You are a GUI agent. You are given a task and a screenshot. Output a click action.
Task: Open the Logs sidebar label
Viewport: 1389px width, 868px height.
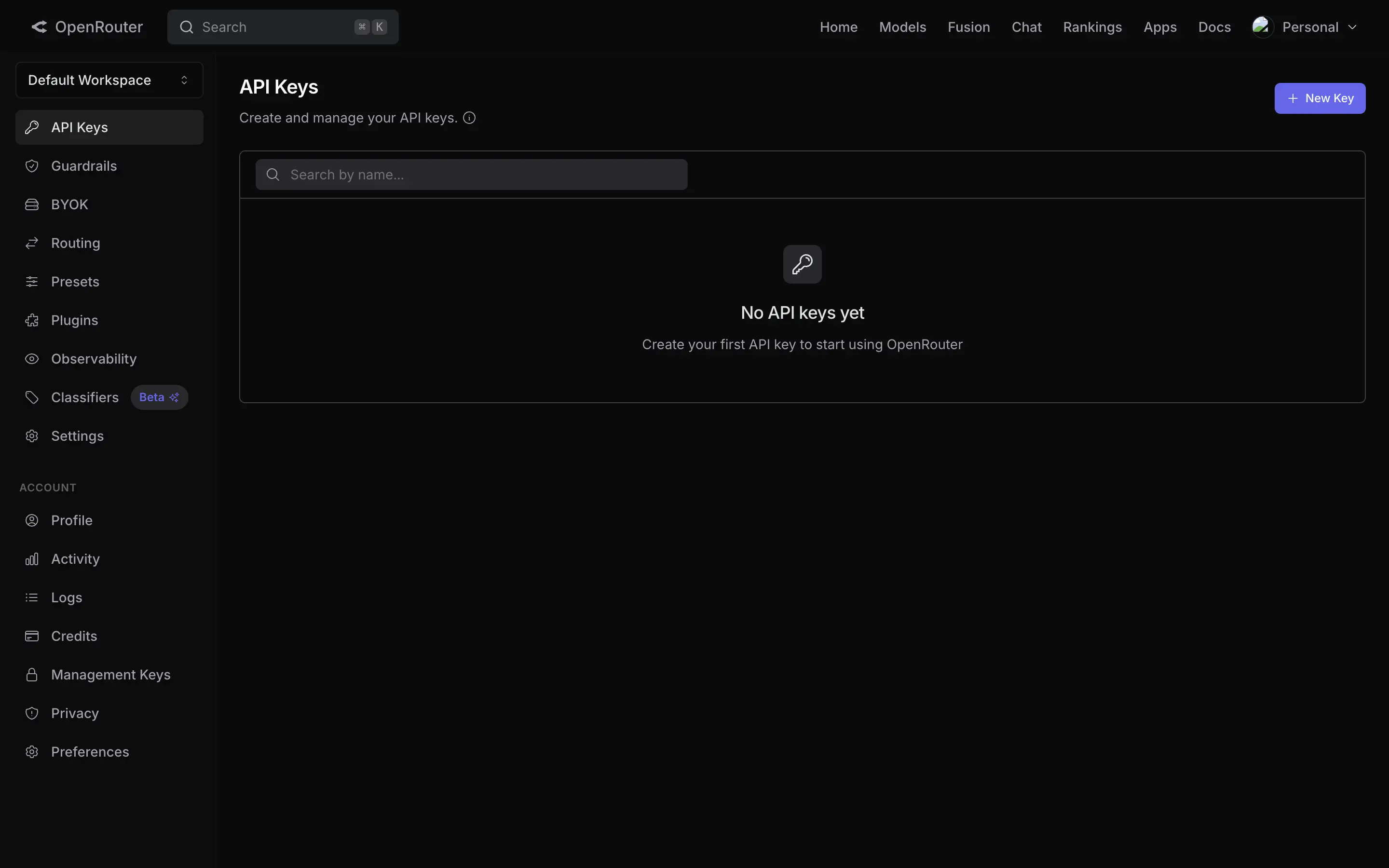67,597
